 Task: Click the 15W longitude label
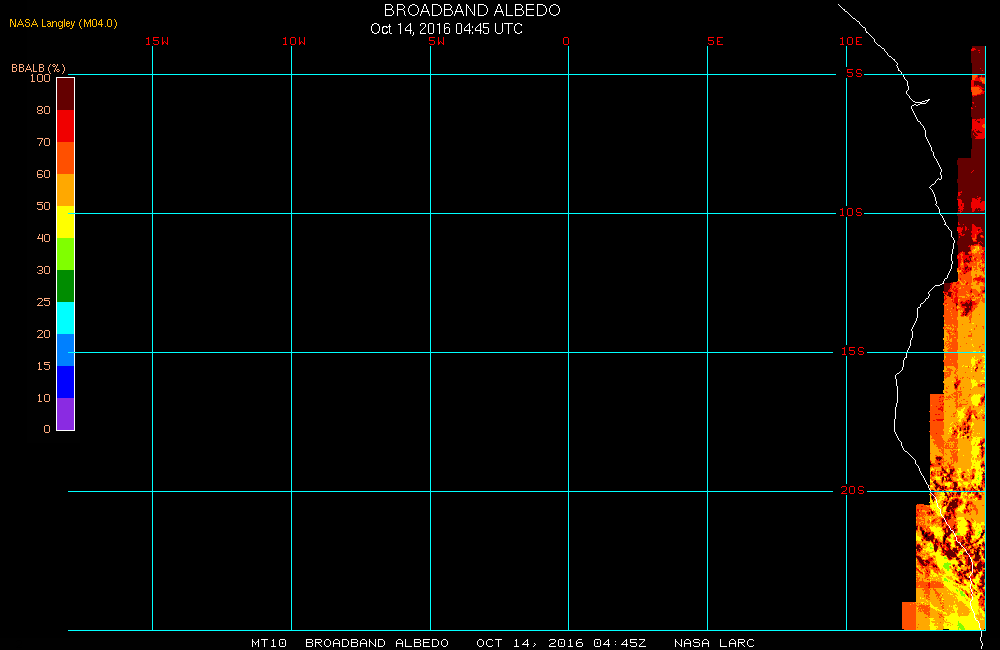157,41
